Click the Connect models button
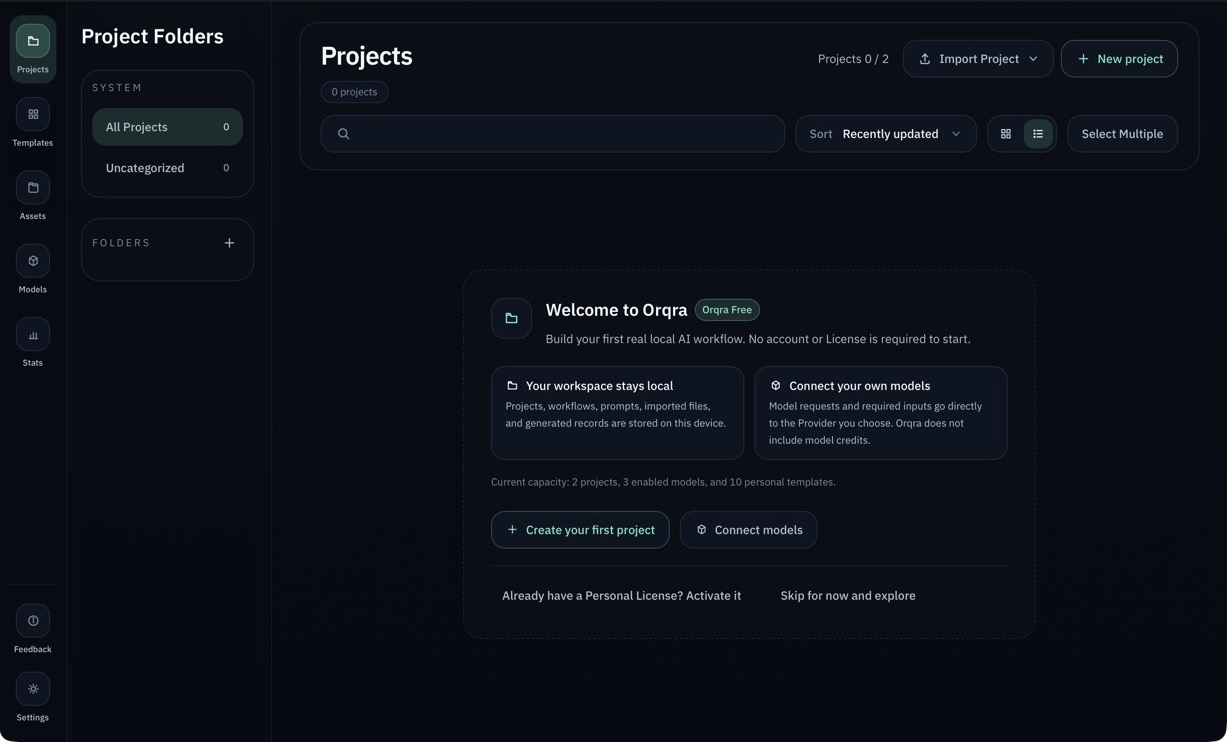1227x742 pixels. pos(749,530)
